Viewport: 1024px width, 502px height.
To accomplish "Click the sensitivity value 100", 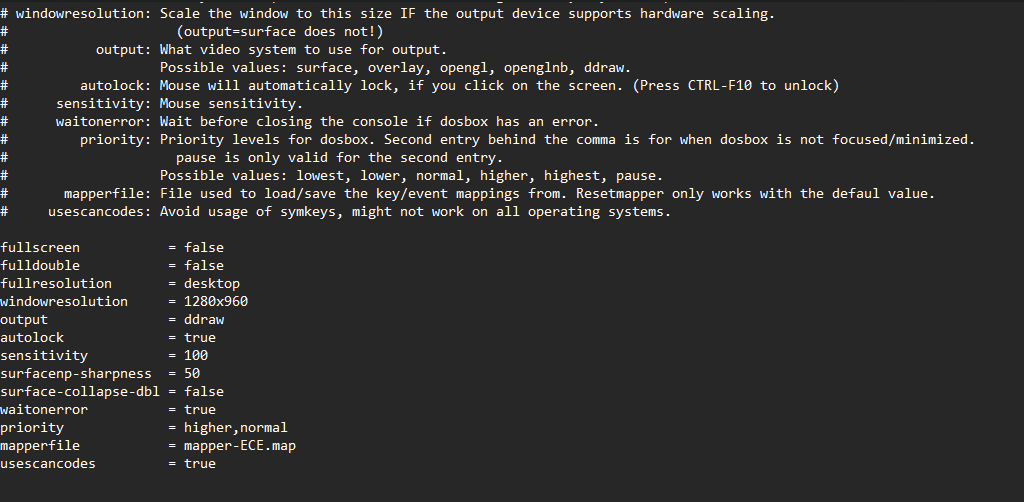I will pyautogui.click(x=196, y=356).
